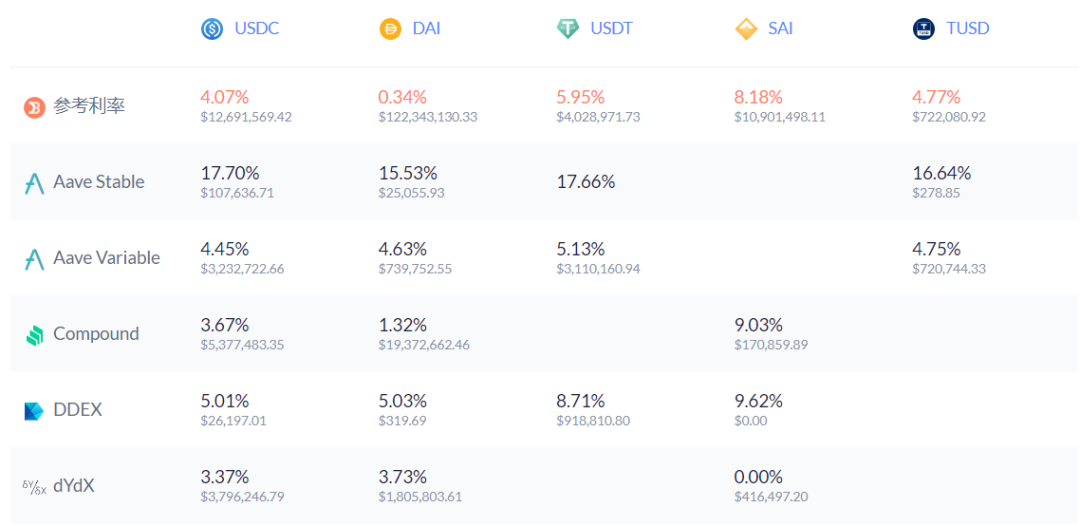1080x526 pixels.
Task: Click the $0.00 DDEX SAI amount
Action: pyautogui.click(x=751, y=420)
